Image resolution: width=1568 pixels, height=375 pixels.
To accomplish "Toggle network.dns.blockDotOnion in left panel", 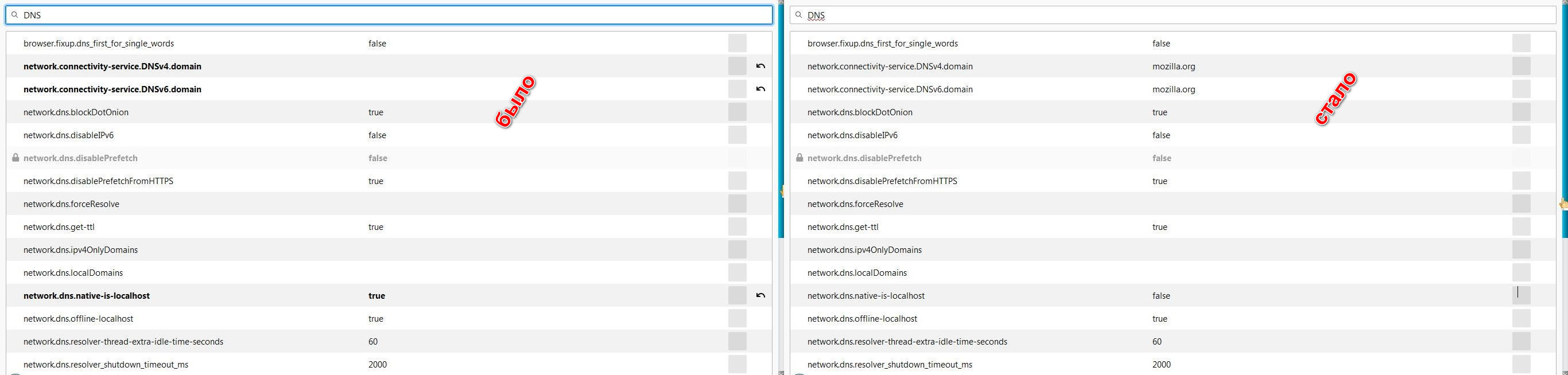I will [737, 112].
